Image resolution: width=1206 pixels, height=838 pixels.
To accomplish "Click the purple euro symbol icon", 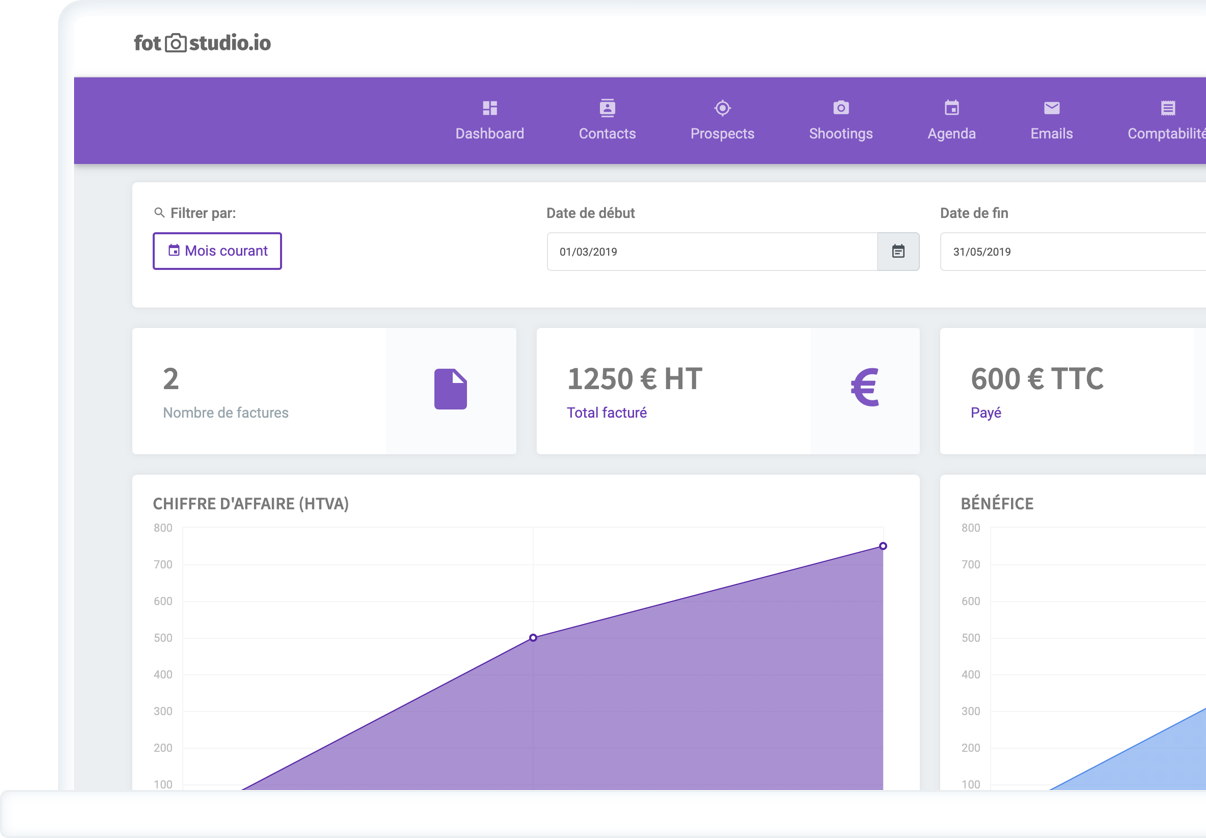I will tap(864, 388).
